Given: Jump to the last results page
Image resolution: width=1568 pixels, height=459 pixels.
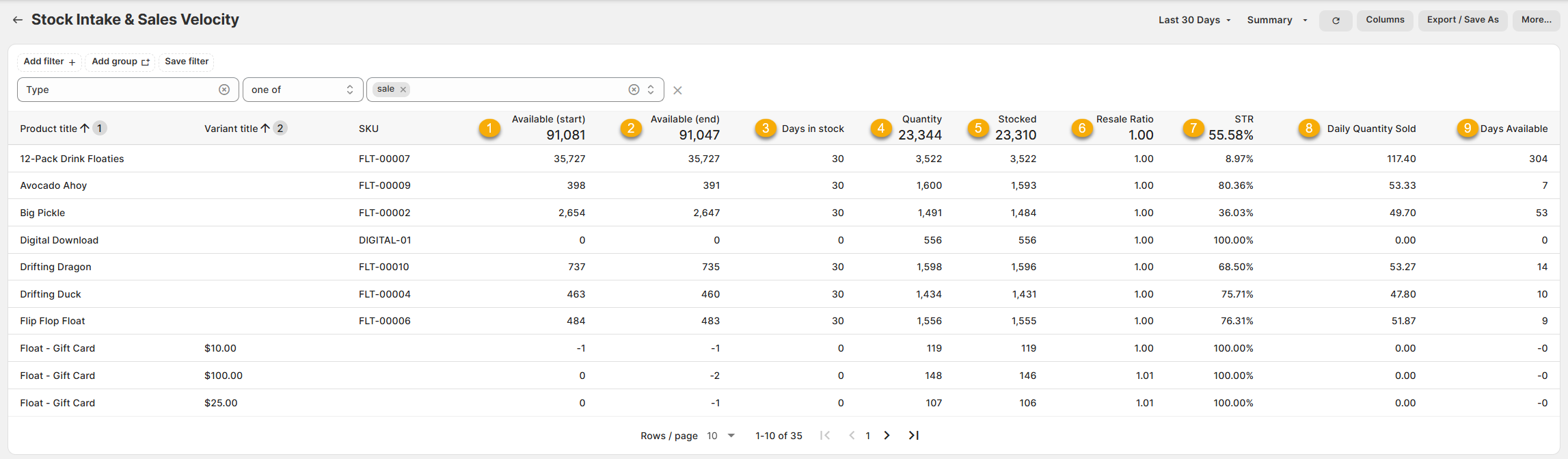Looking at the screenshot, I should [913, 436].
